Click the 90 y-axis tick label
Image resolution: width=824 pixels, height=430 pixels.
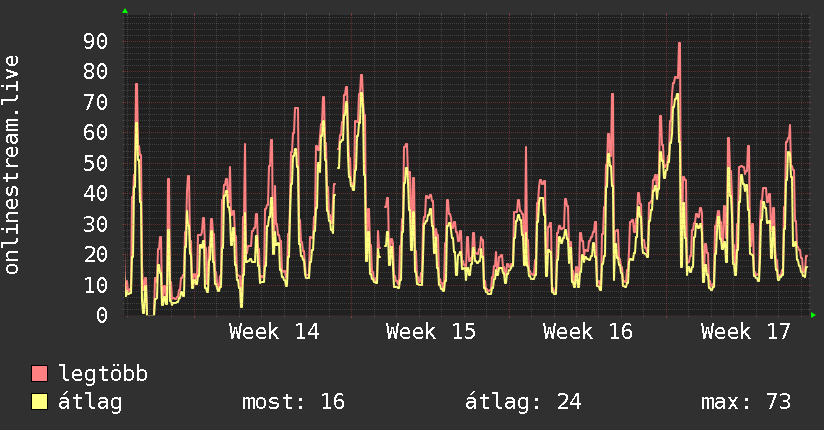(x=95, y=41)
